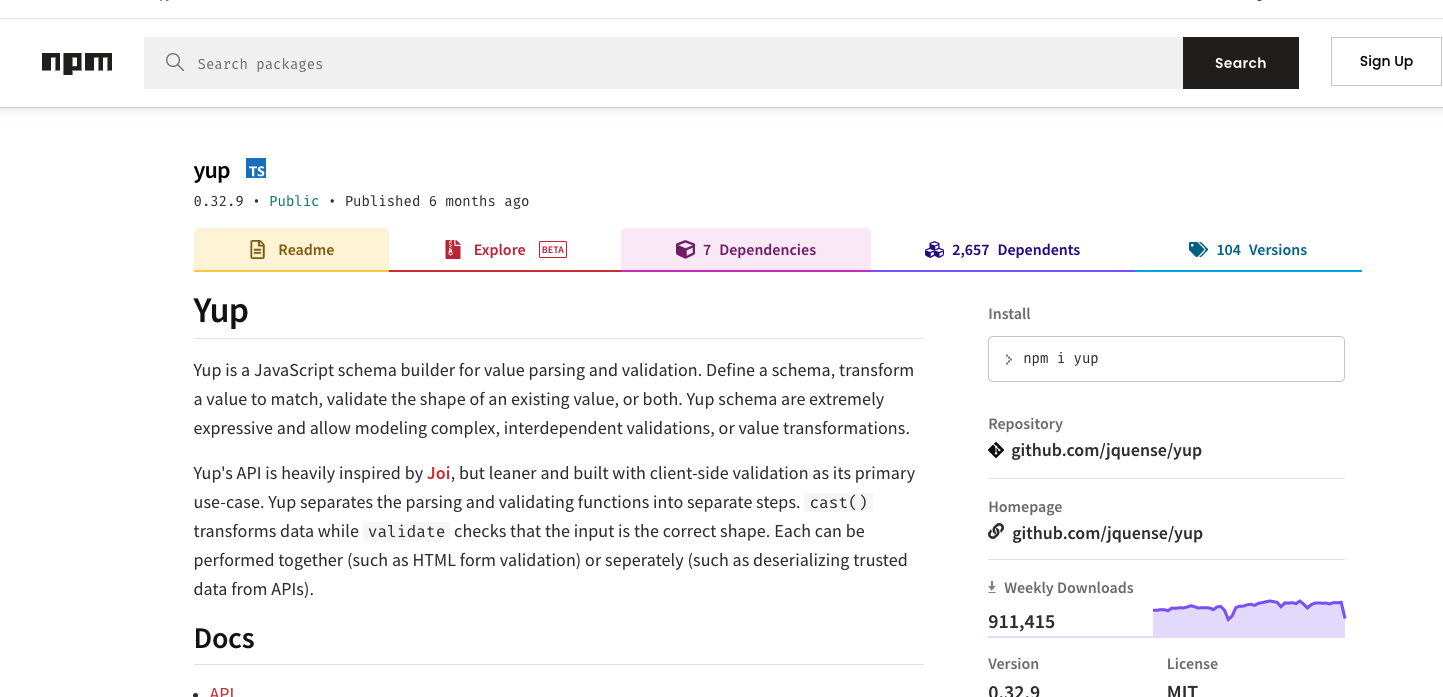
Task: Open the Repository github.com/jquense/yup link
Action: pyautogui.click(x=1106, y=450)
